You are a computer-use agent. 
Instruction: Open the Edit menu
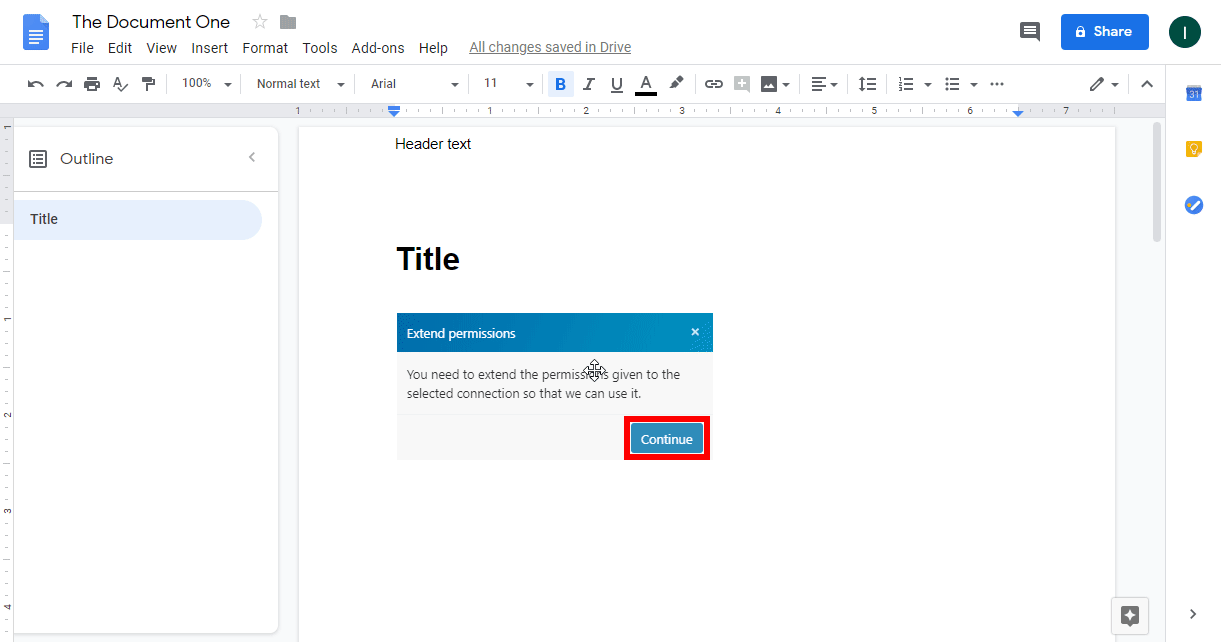pos(120,48)
